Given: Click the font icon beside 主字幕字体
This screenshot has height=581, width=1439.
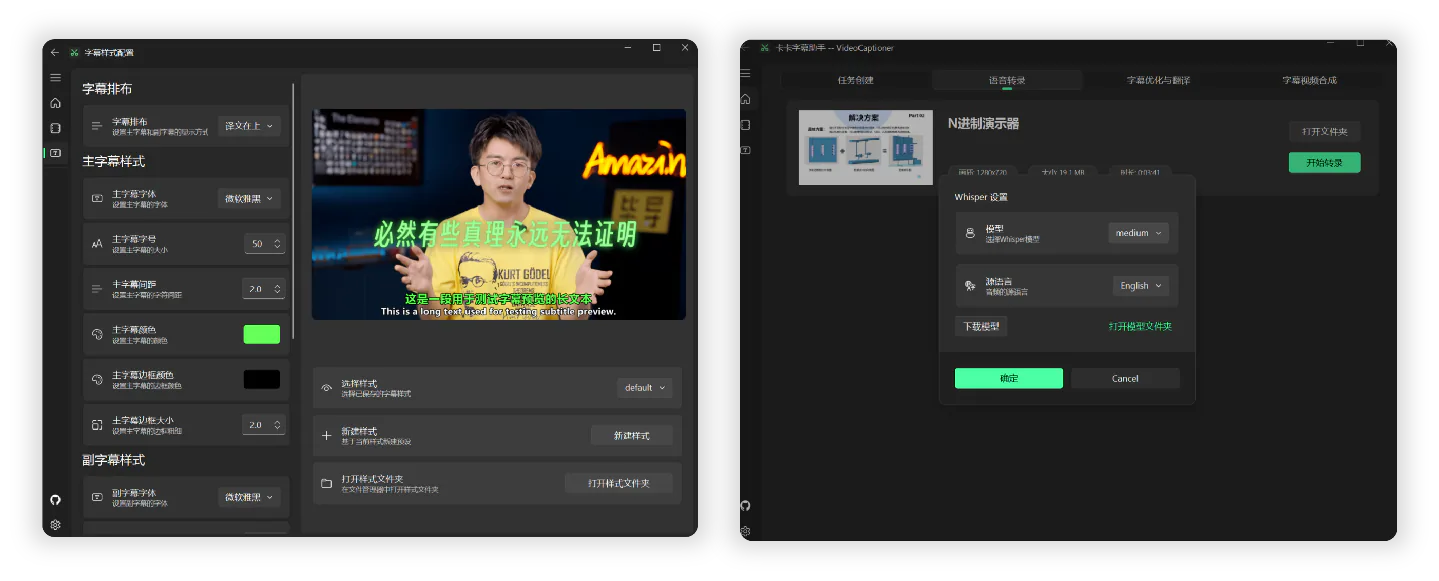Looking at the screenshot, I should (x=97, y=198).
